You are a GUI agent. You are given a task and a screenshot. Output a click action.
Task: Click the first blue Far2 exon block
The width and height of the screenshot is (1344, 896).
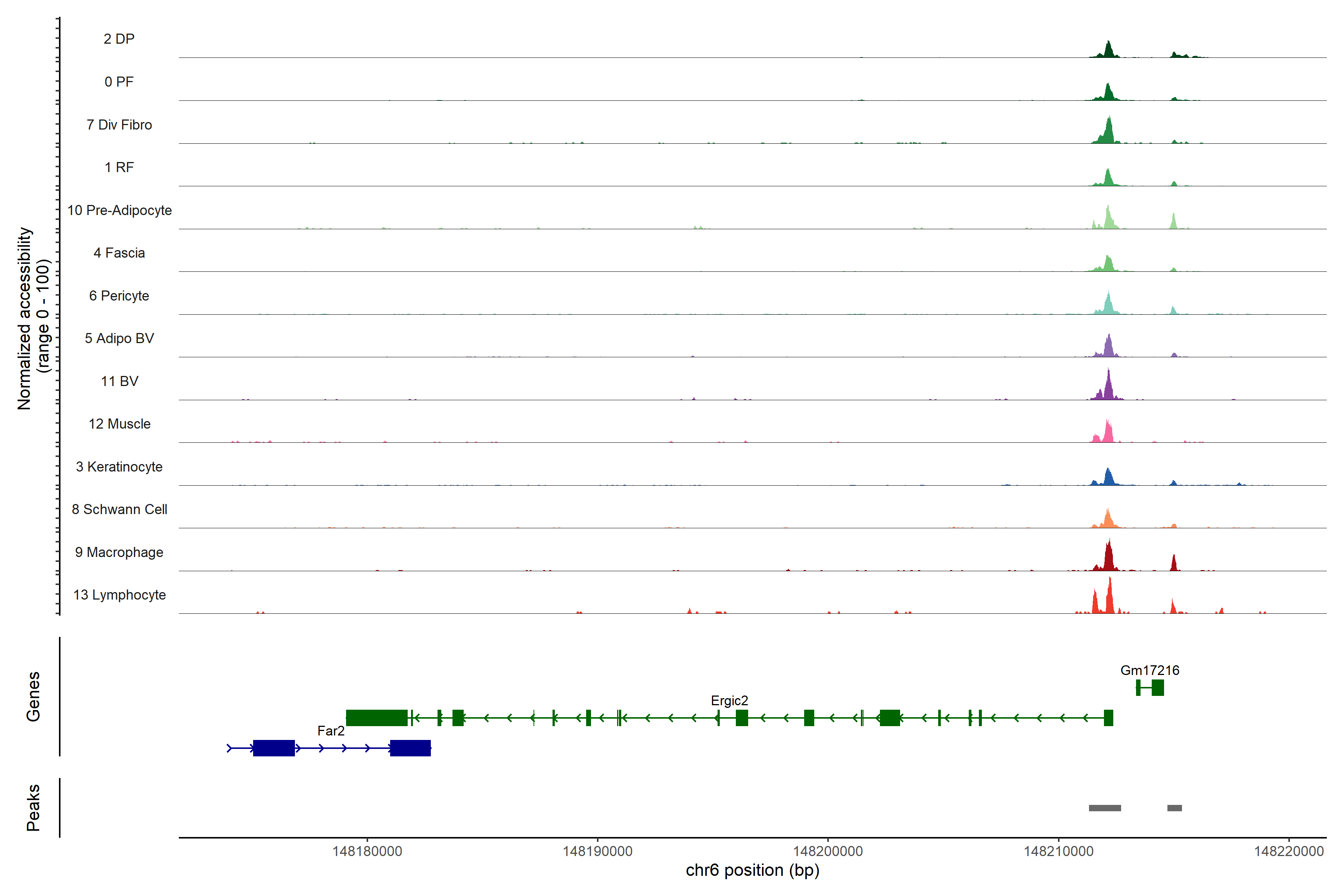pyautogui.click(x=274, y=748)
